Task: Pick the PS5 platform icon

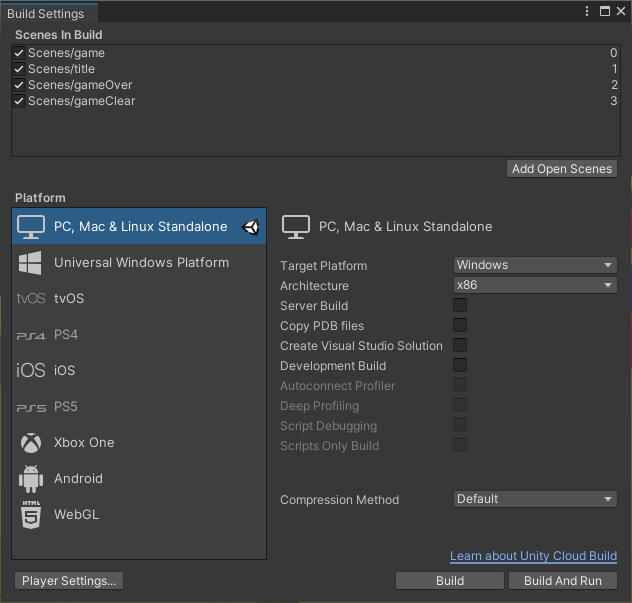Action: click(x=31, y=407)
